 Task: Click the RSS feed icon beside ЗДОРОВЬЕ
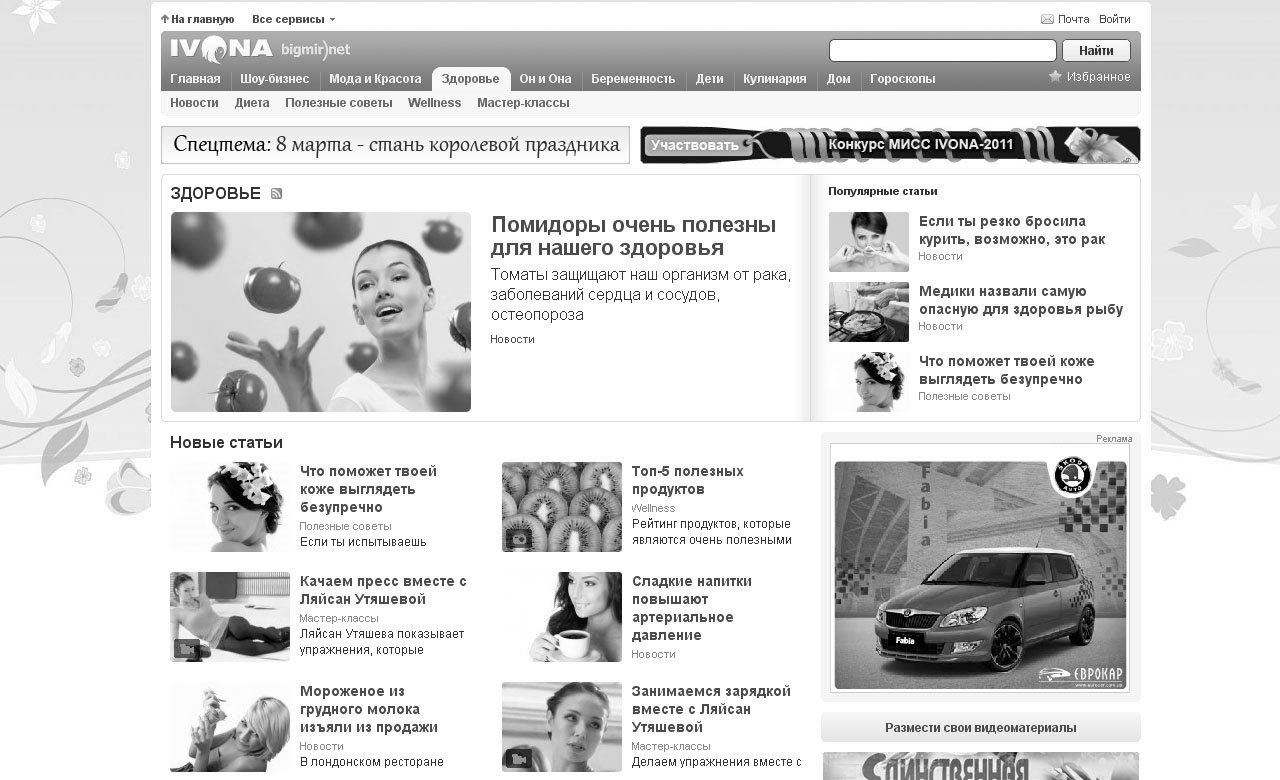[x=277, y=194]
